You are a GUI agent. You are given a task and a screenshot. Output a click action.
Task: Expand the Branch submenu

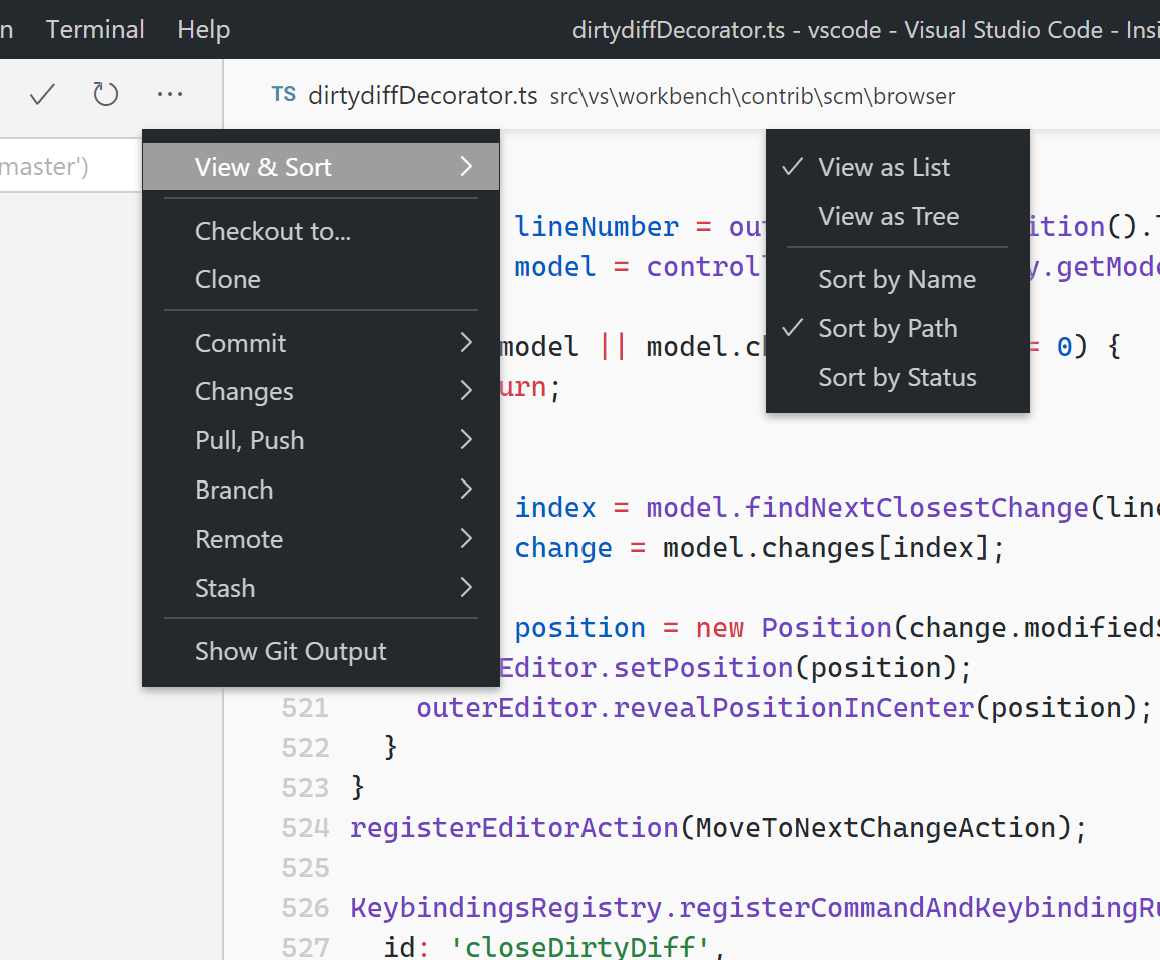point(320,490)
